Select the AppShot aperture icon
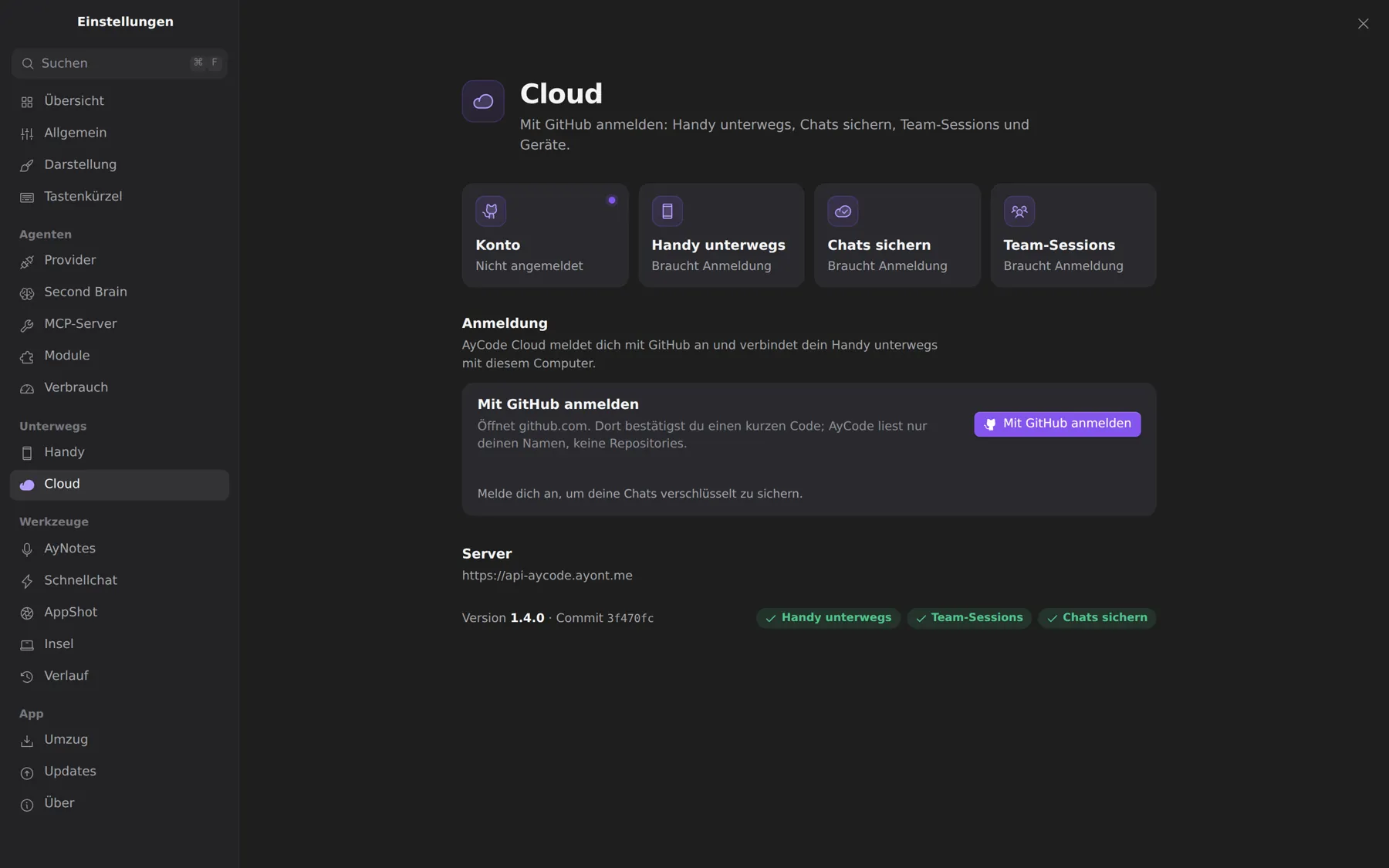Viewport: 1389px width, 868px height. [27, 613]
